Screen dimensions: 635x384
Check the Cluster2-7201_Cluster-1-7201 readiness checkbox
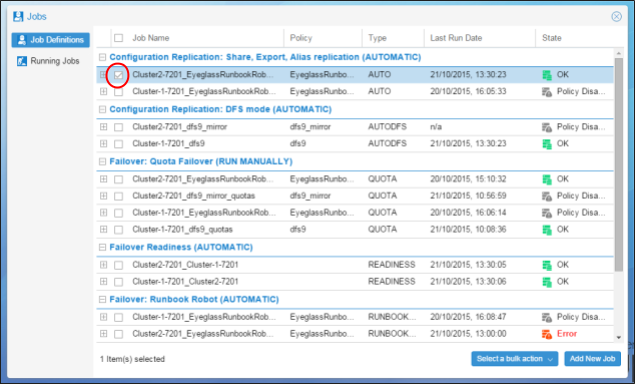(118, 265)
